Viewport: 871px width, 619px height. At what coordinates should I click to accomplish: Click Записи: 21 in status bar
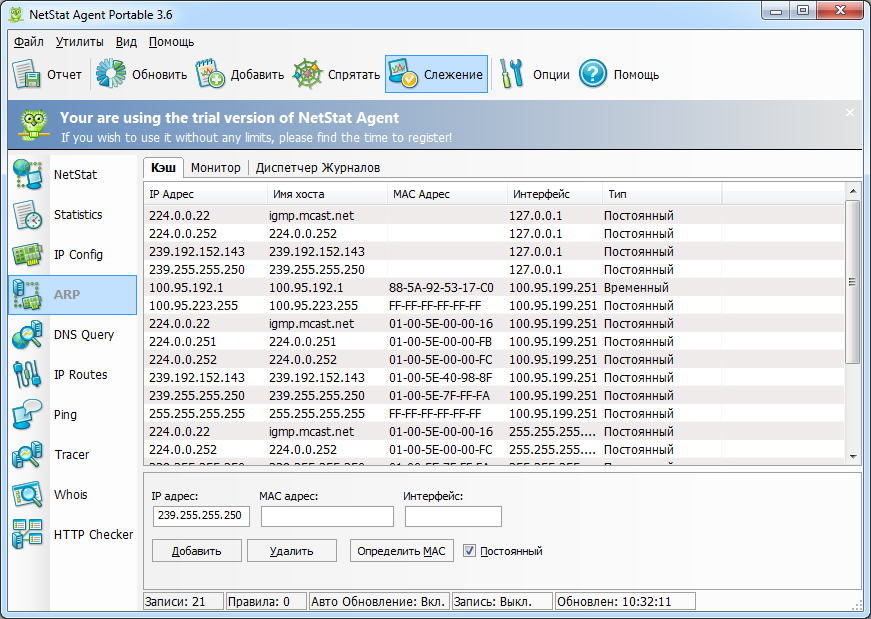coord(183,601)
